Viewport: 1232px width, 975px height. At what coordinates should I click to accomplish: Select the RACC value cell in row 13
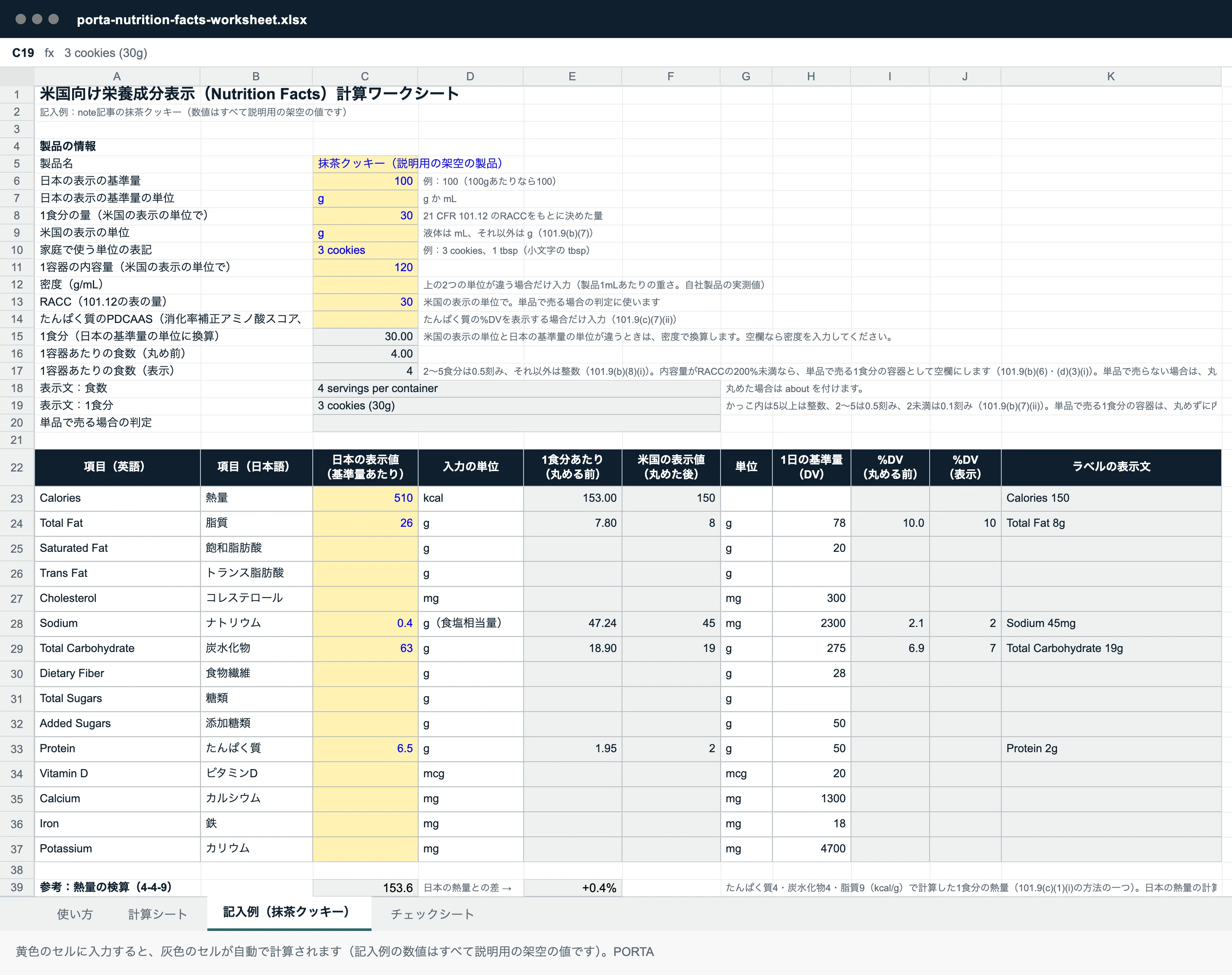pyautogui.click(x=365, y=302)
